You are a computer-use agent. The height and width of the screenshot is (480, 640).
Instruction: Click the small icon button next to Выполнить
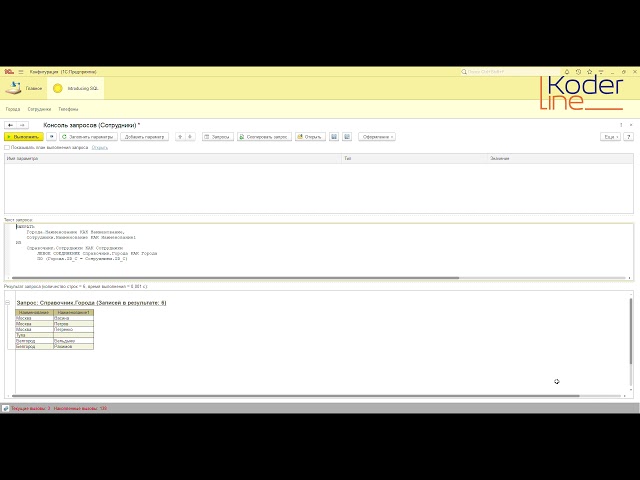pos(51,137)
